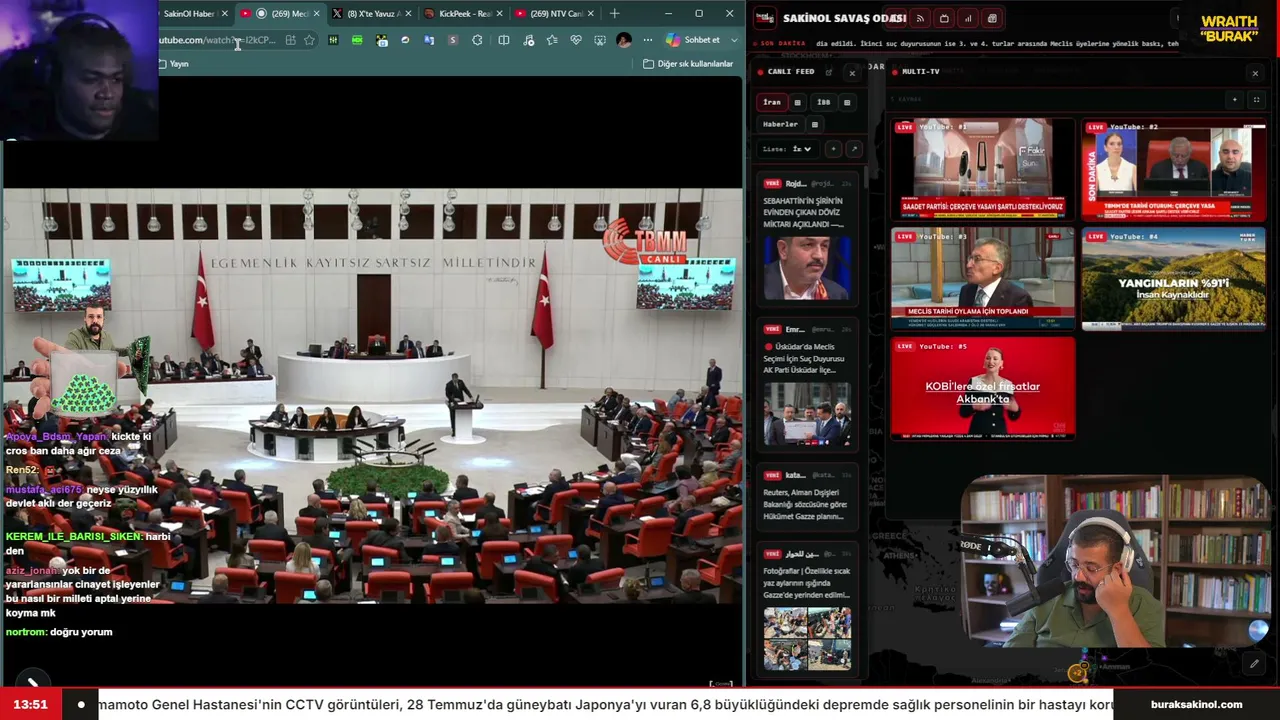
Task: Switch to the KickPeek browser tab
Action: [464, 14]
